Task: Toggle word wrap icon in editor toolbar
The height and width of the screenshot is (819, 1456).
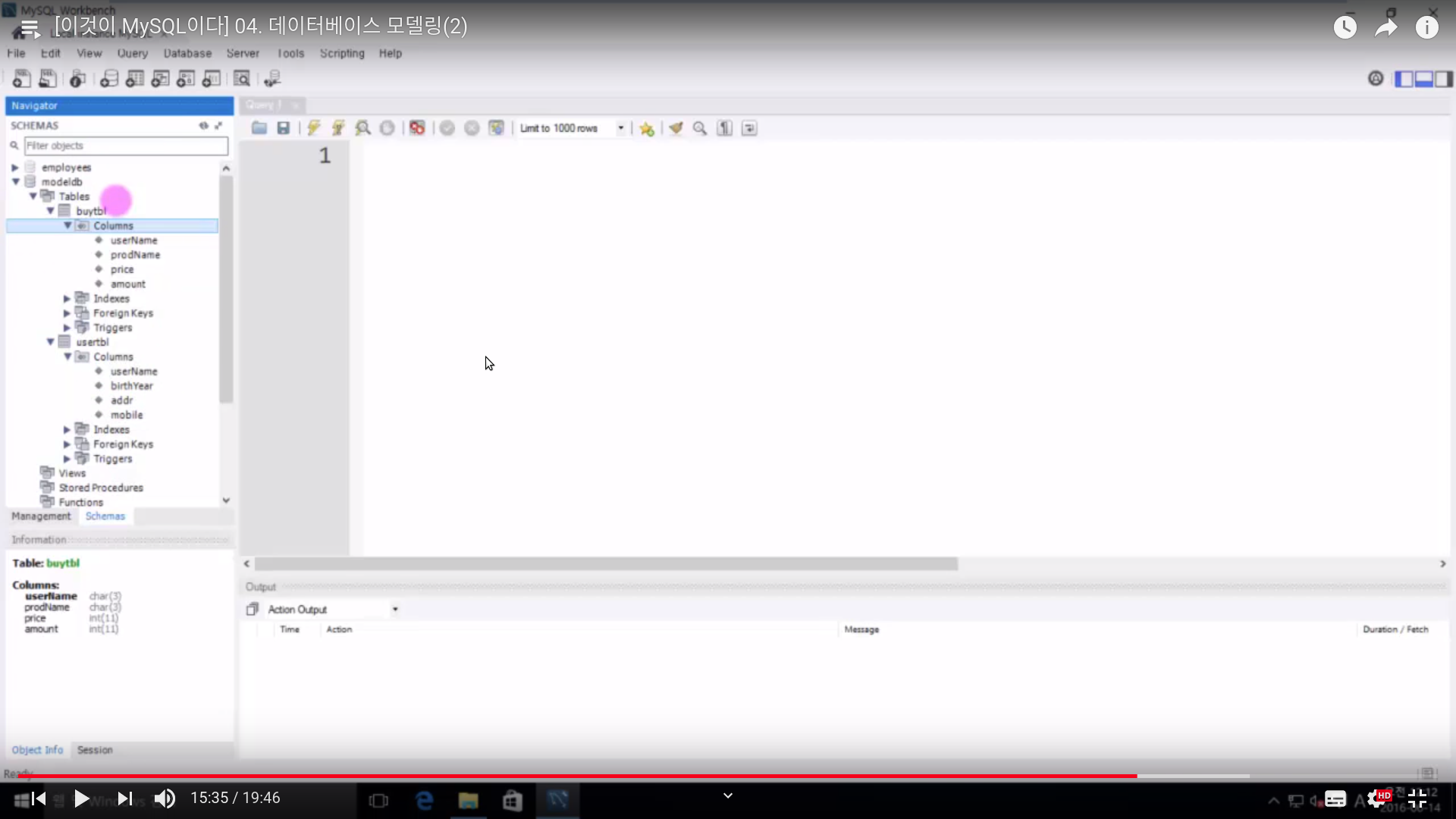Action: pyautogui.click(x=749, y=128)
